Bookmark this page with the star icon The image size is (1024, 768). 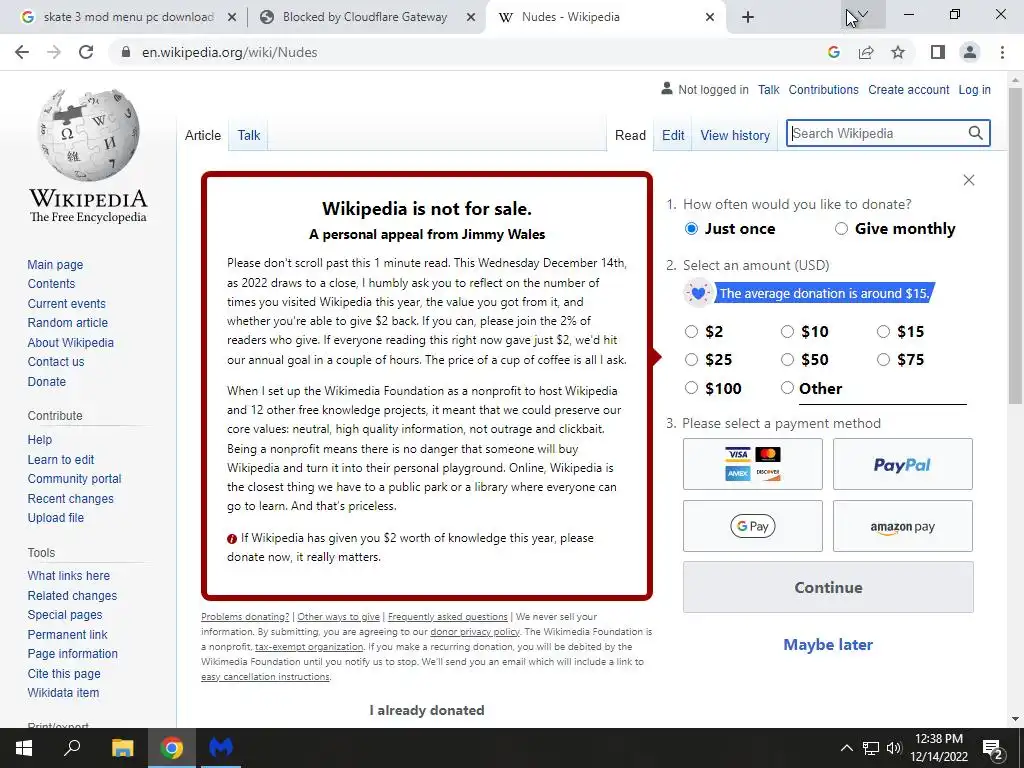click(x=898, y=52)
